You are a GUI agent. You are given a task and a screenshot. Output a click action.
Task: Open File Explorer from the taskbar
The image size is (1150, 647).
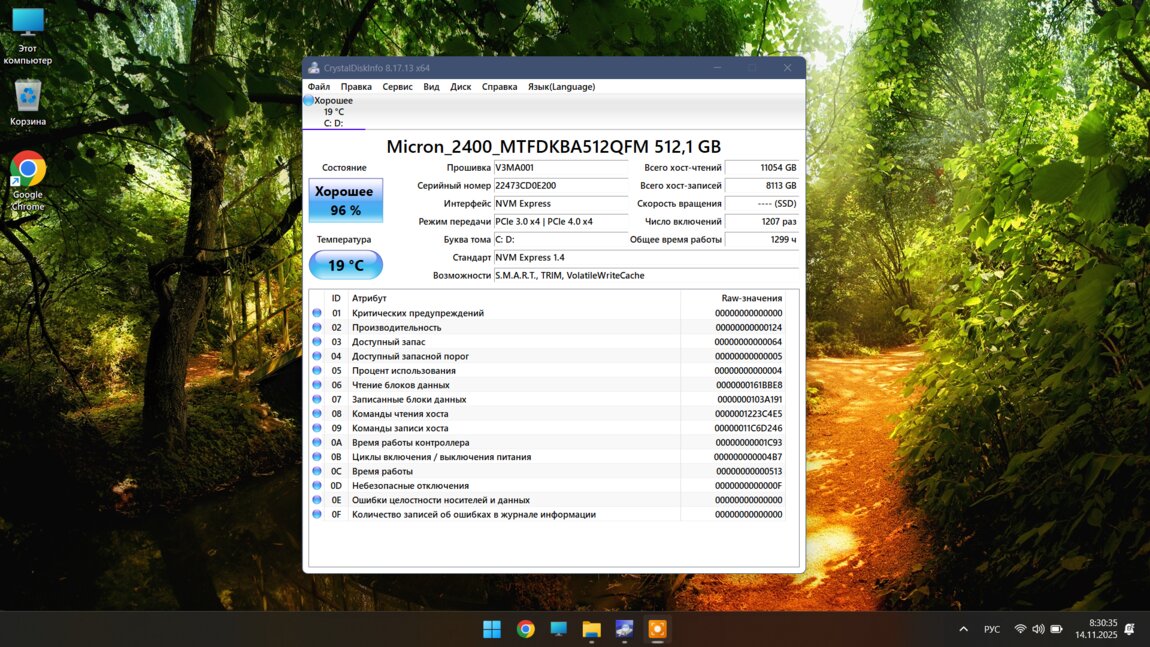tap(591, 629)
